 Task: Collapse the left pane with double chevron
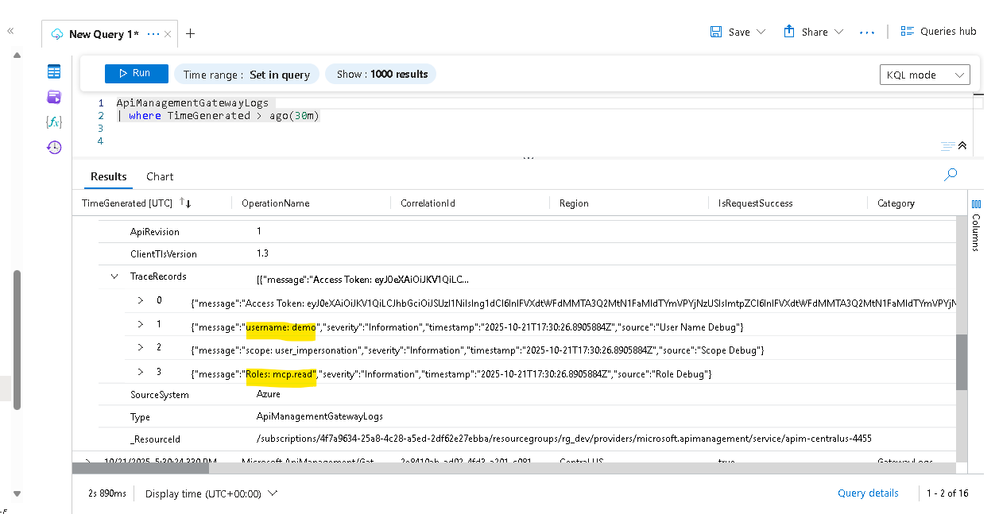tap(10, 31)
